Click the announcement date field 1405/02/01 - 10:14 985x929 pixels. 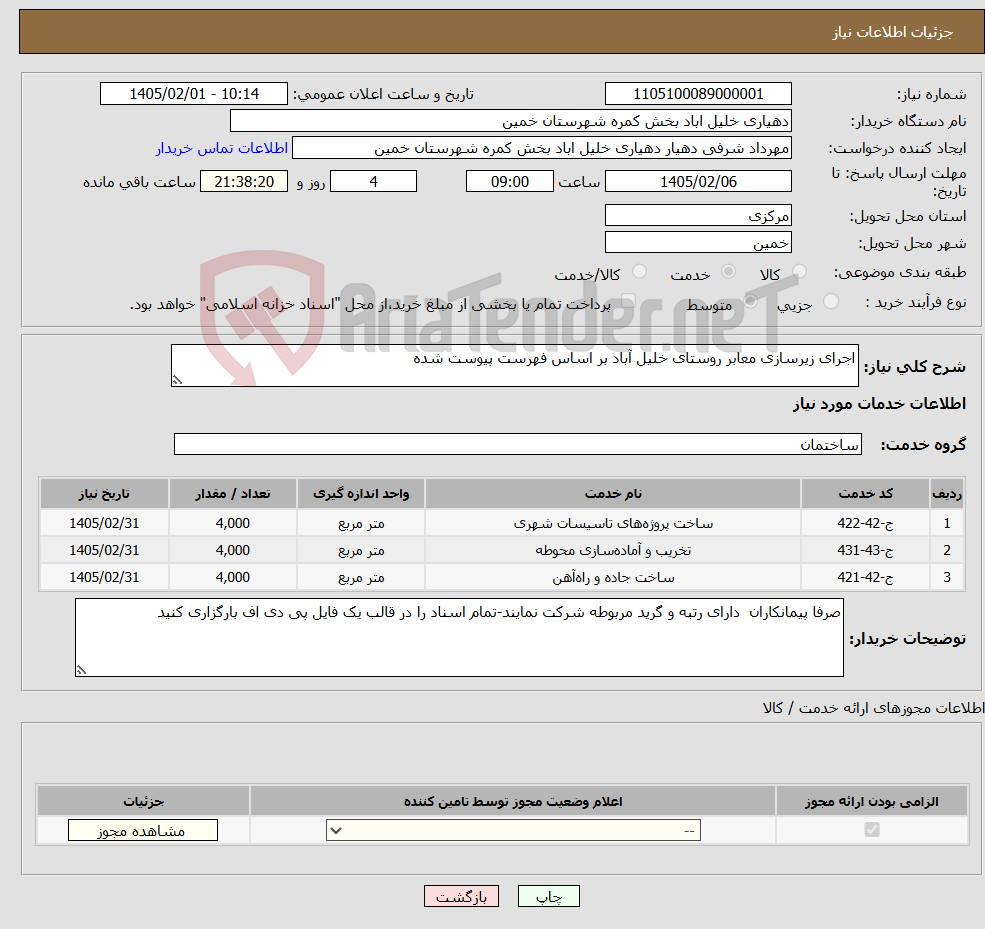(193, 94)
